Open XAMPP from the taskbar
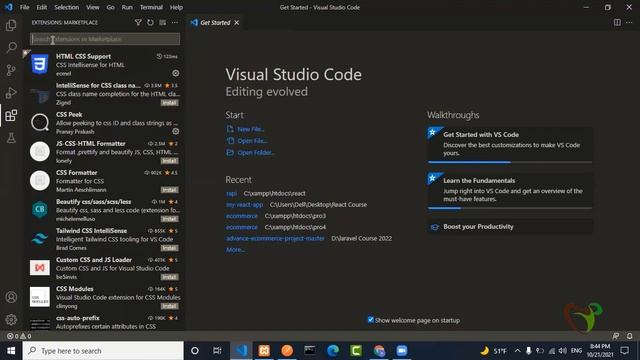This screenshot has height=360, width=640. [x=264, y=351]
